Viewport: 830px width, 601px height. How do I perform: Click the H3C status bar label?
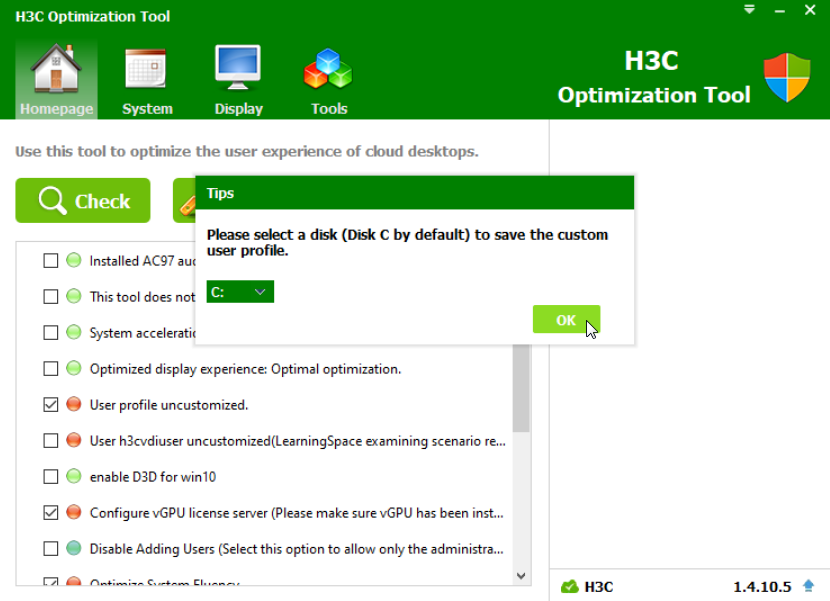pos(599,587)
